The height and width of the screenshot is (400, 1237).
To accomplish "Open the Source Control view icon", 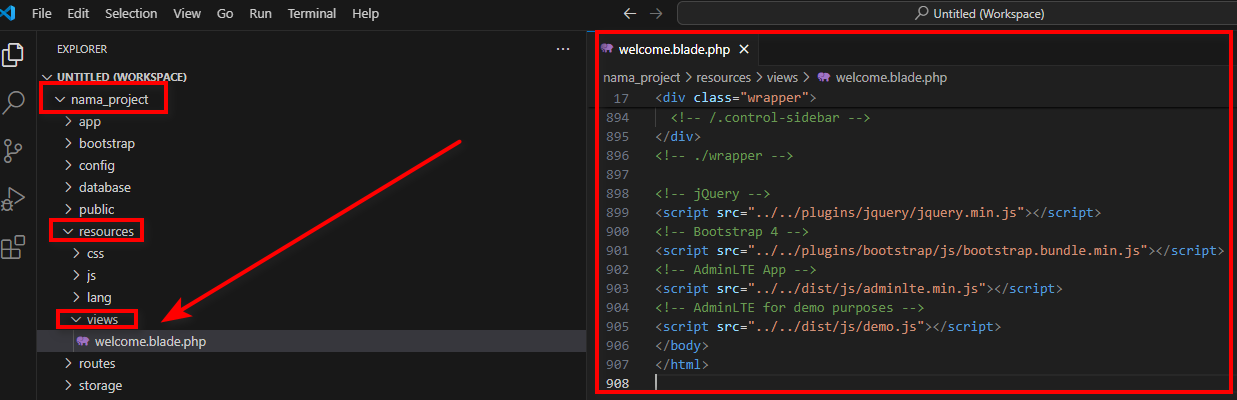I will pos(14,150).
